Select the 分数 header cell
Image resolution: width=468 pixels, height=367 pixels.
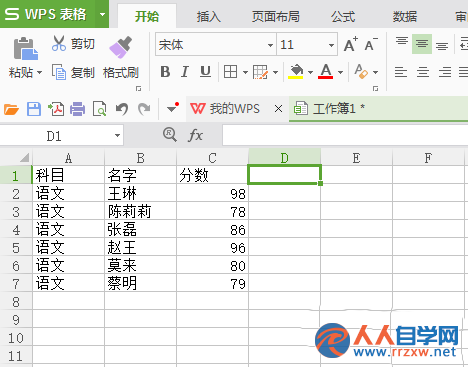pyautogui.click(x=212, y=175)
